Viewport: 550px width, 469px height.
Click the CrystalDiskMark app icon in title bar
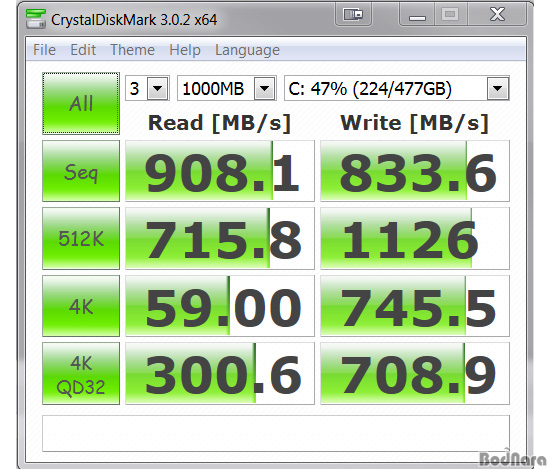pyautogui.click(x=36, y=19)
